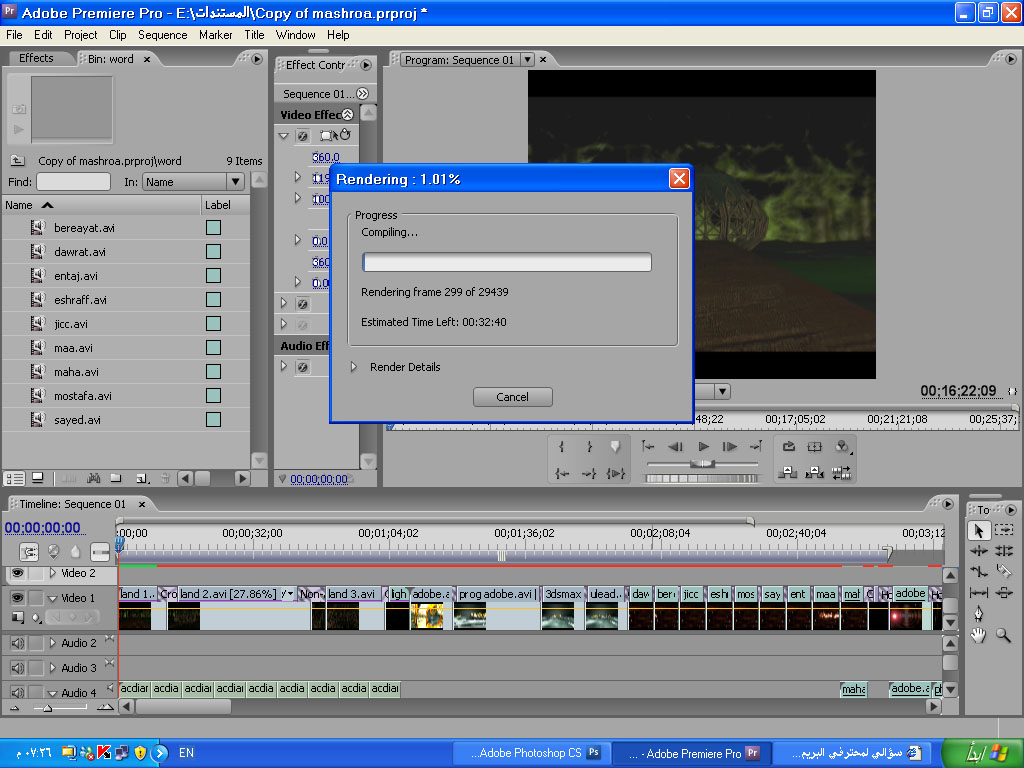
Task: Mute the Audio 3 track speaker
Action: click(18, 668)
